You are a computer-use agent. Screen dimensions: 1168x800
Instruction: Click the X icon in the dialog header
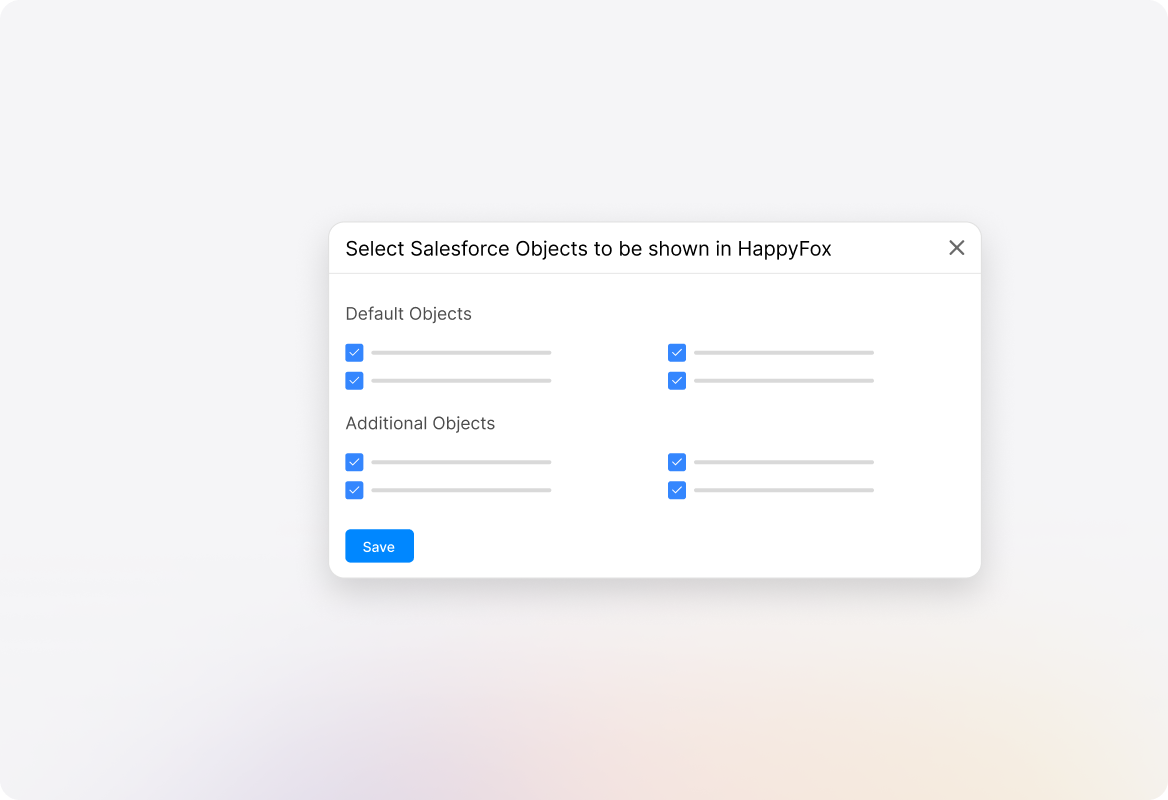(x=956, y=248)
